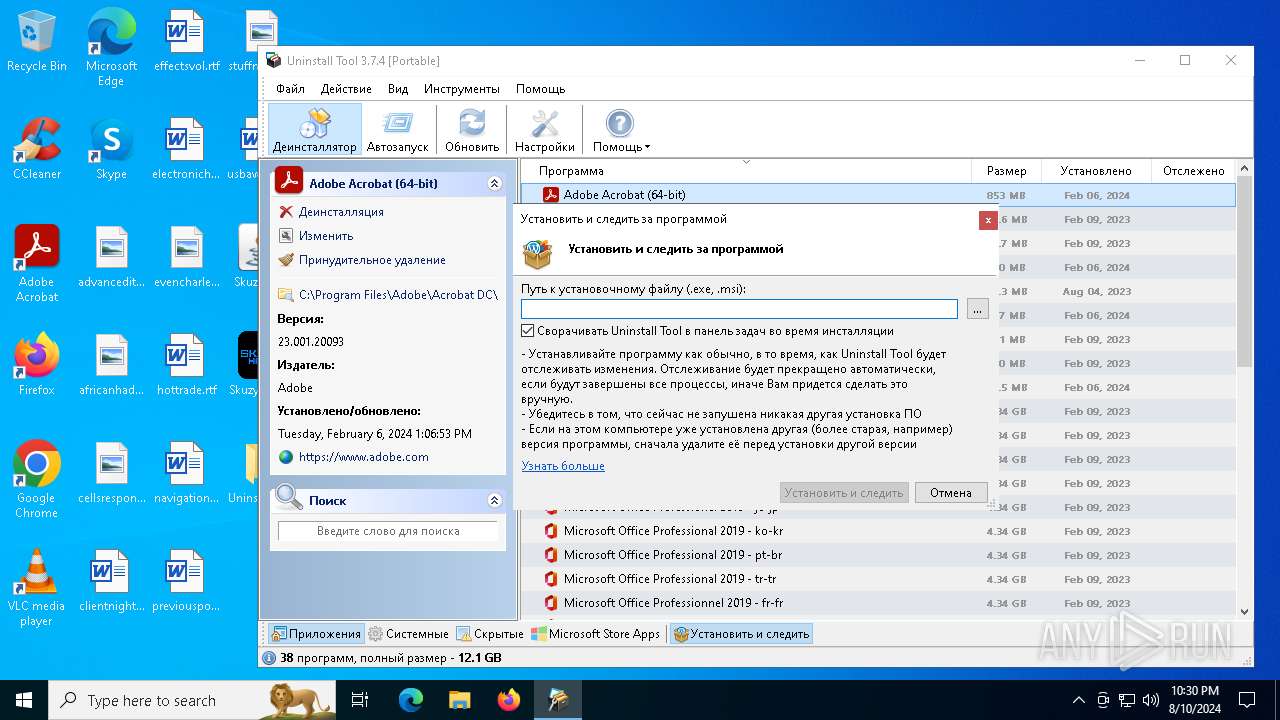Viewport: 1280px width, 720px height.
Task: Open Task View on the taskbar
Action: [360, 700]
